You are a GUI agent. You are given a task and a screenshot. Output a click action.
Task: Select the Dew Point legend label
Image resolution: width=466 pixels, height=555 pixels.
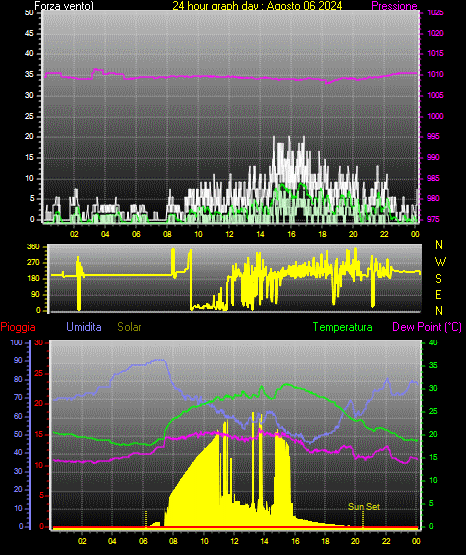click(427, 327)
